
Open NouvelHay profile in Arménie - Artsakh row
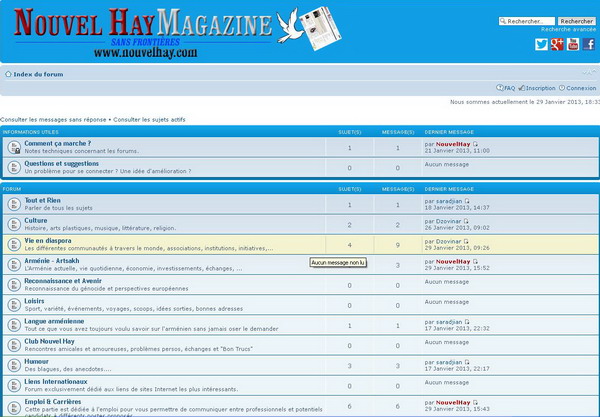(453, 262)
